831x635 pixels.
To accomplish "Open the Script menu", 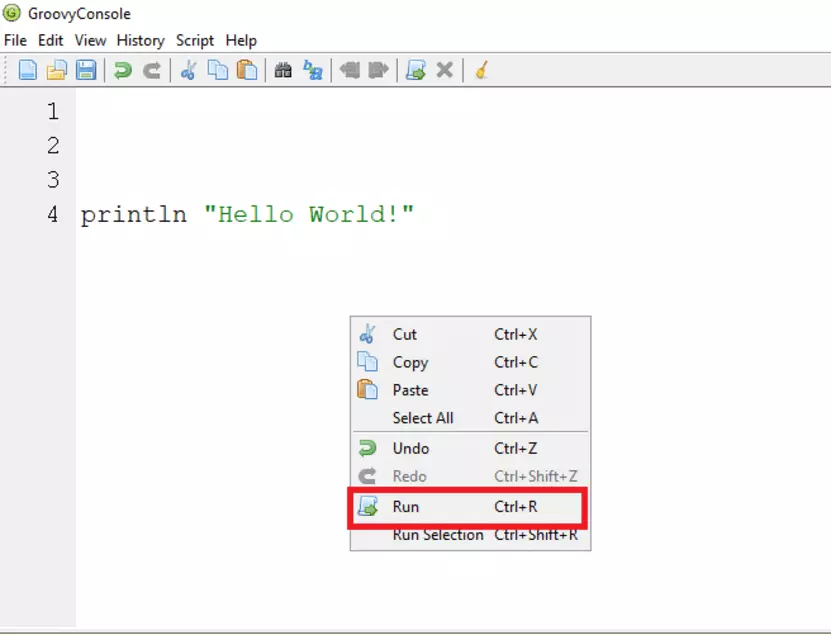I will pyautogui.click(x=194, y=40).
